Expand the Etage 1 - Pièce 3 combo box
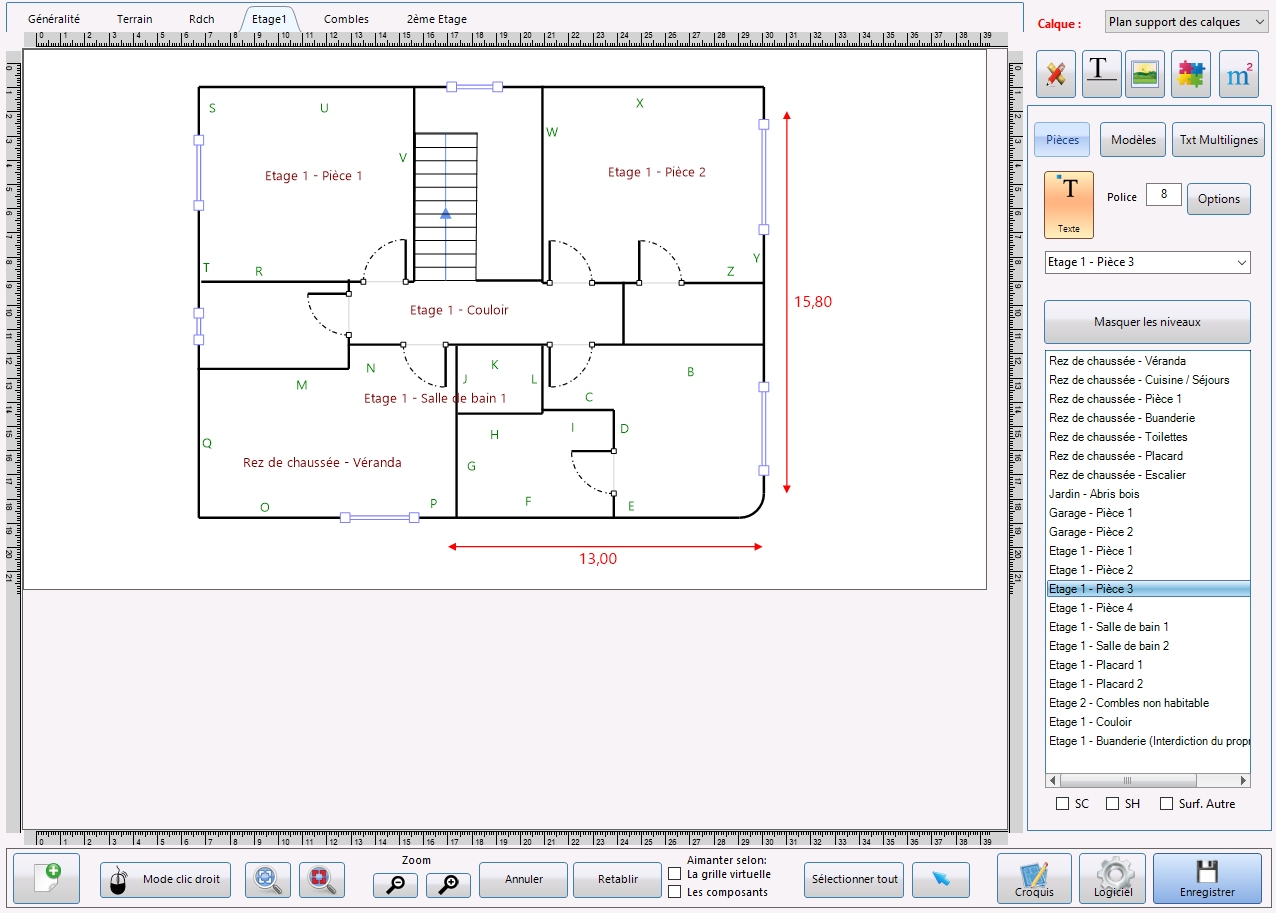 pos(1147,262)
